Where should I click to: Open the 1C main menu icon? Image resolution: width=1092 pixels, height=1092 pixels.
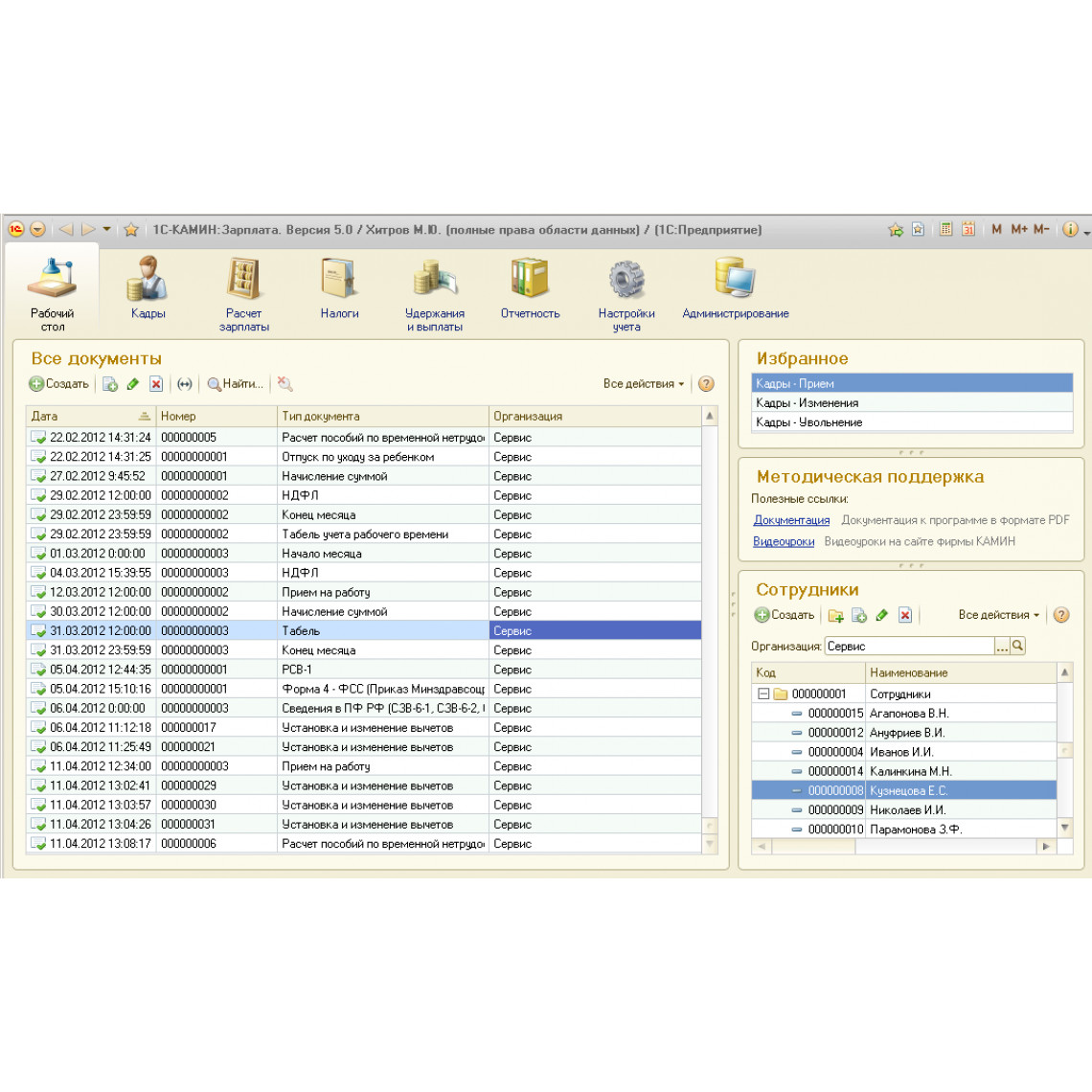pos(16,229)
